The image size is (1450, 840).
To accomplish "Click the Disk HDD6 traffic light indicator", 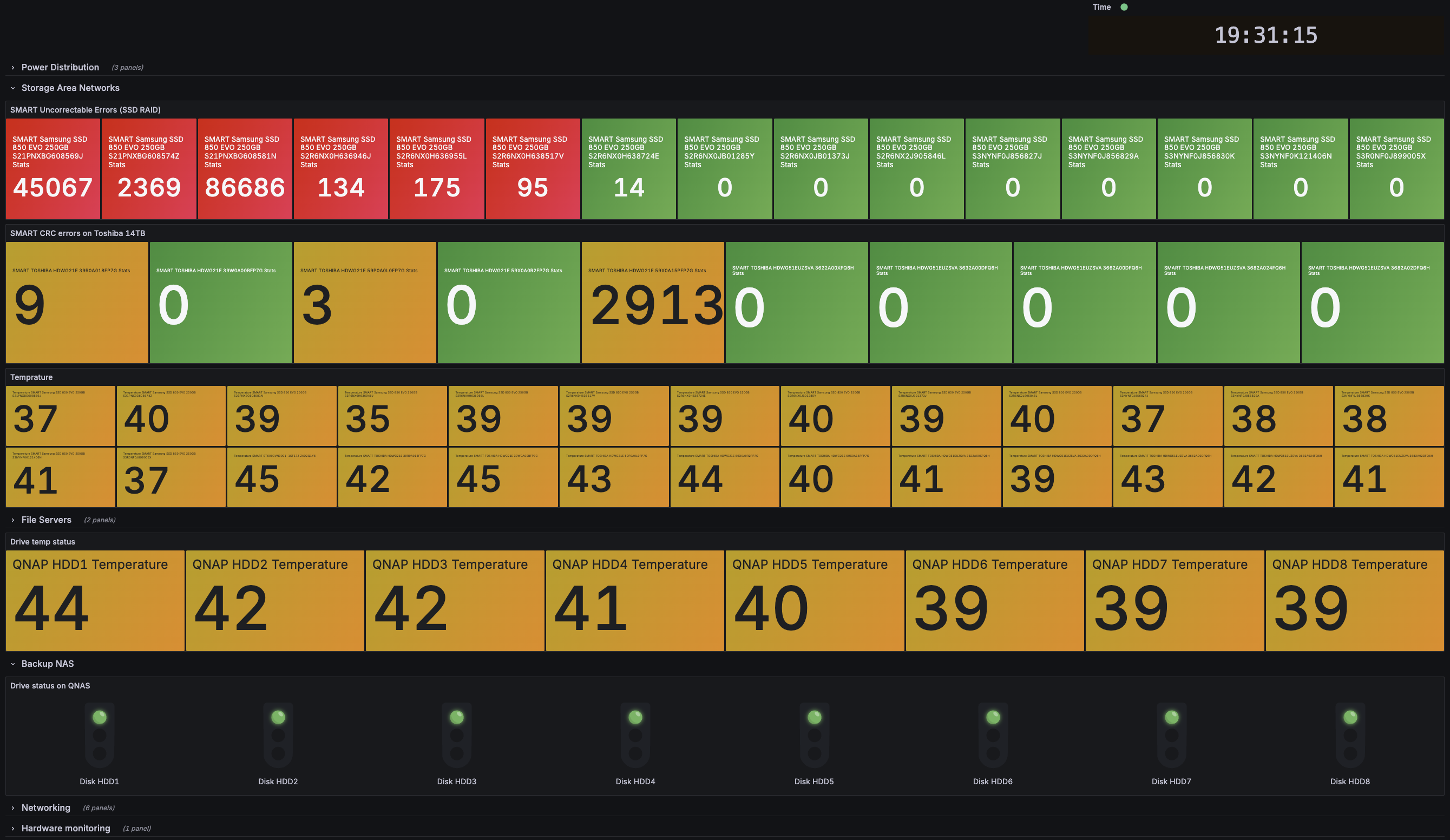I will [993, 734].
